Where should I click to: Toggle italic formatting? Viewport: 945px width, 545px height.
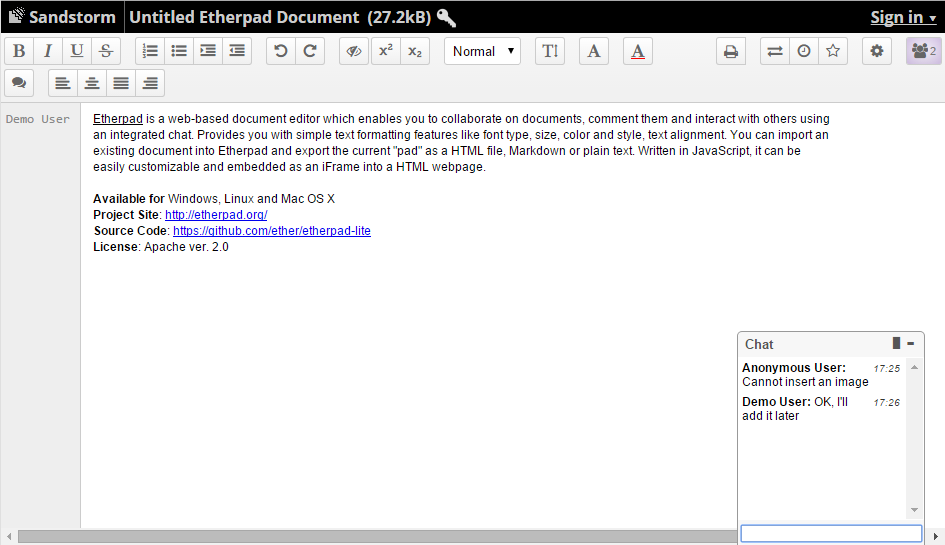[x=48, y=51]
